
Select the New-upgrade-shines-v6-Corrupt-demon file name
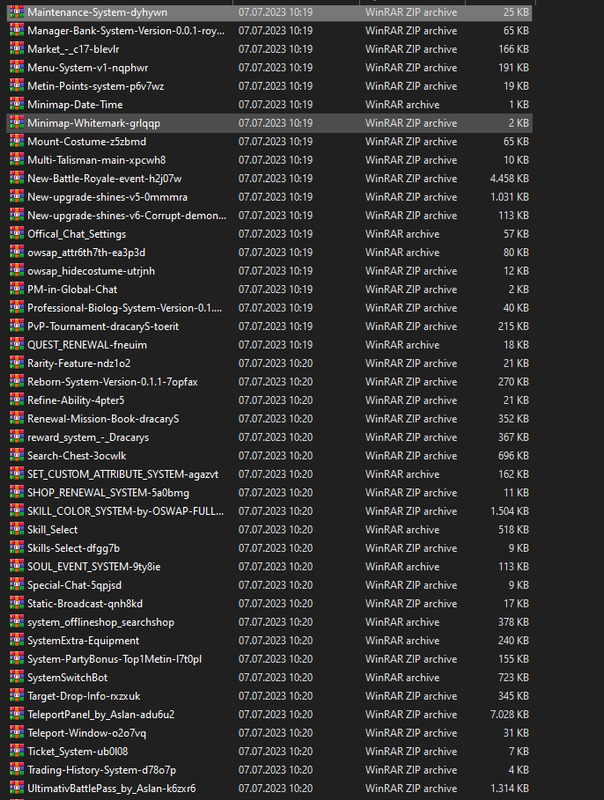[127, 215]
